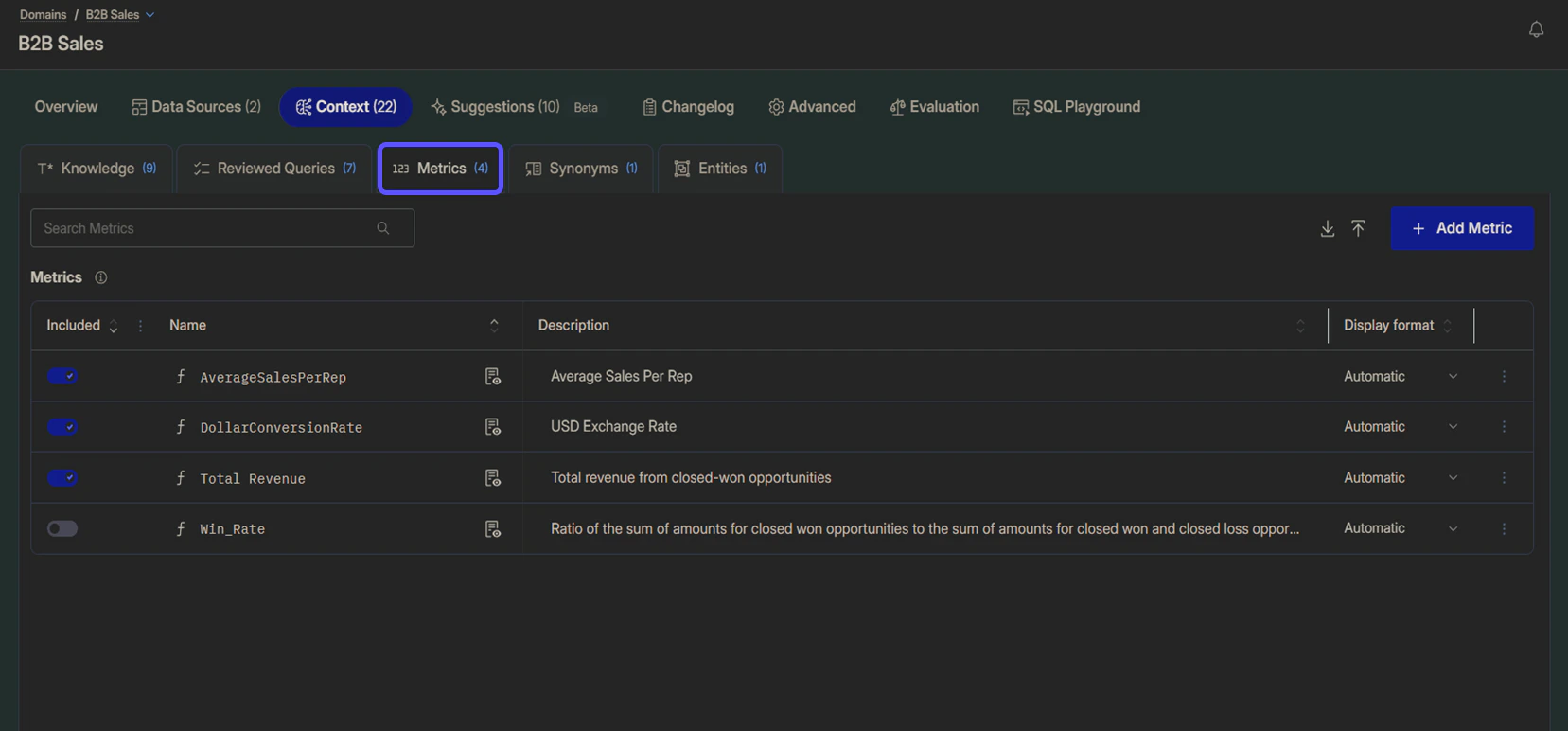Switch to the Knowledge sub-tab
Screen dimensions: 1568x731
tap(97, 169)
